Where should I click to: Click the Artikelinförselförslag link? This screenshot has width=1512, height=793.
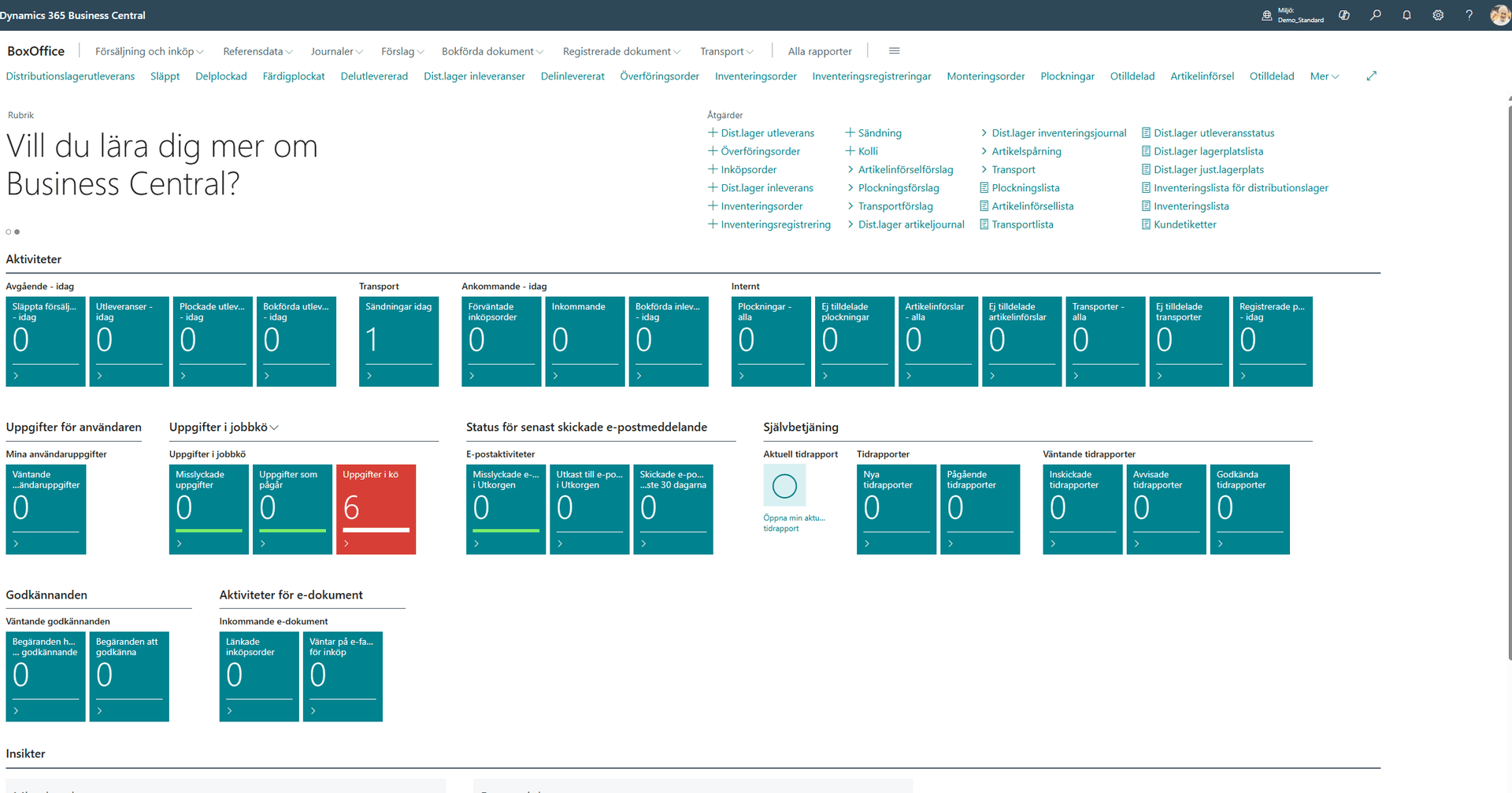(906, 169)
